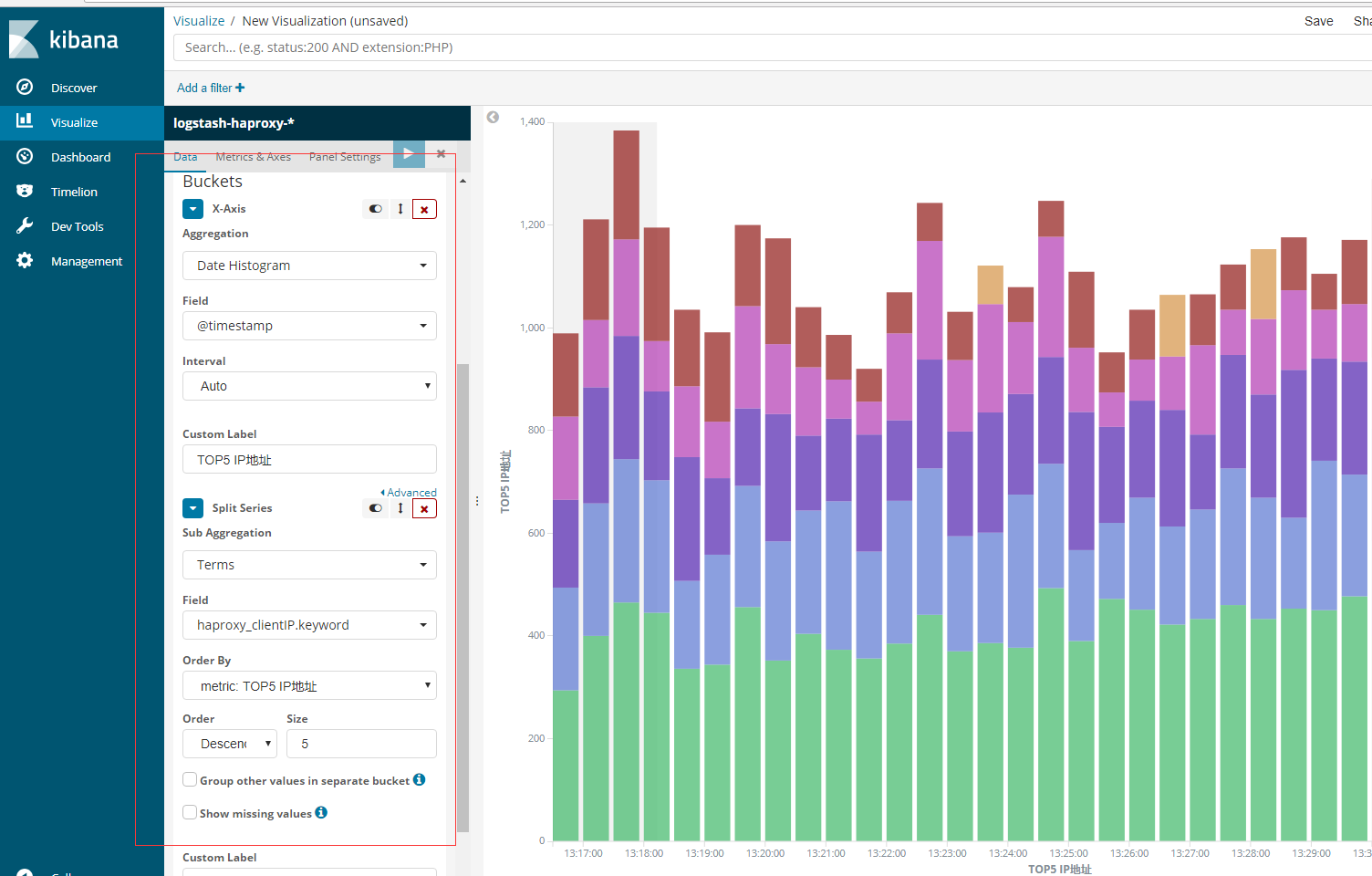
Task: Click the Size input showing 5
Action: point(361,744)
